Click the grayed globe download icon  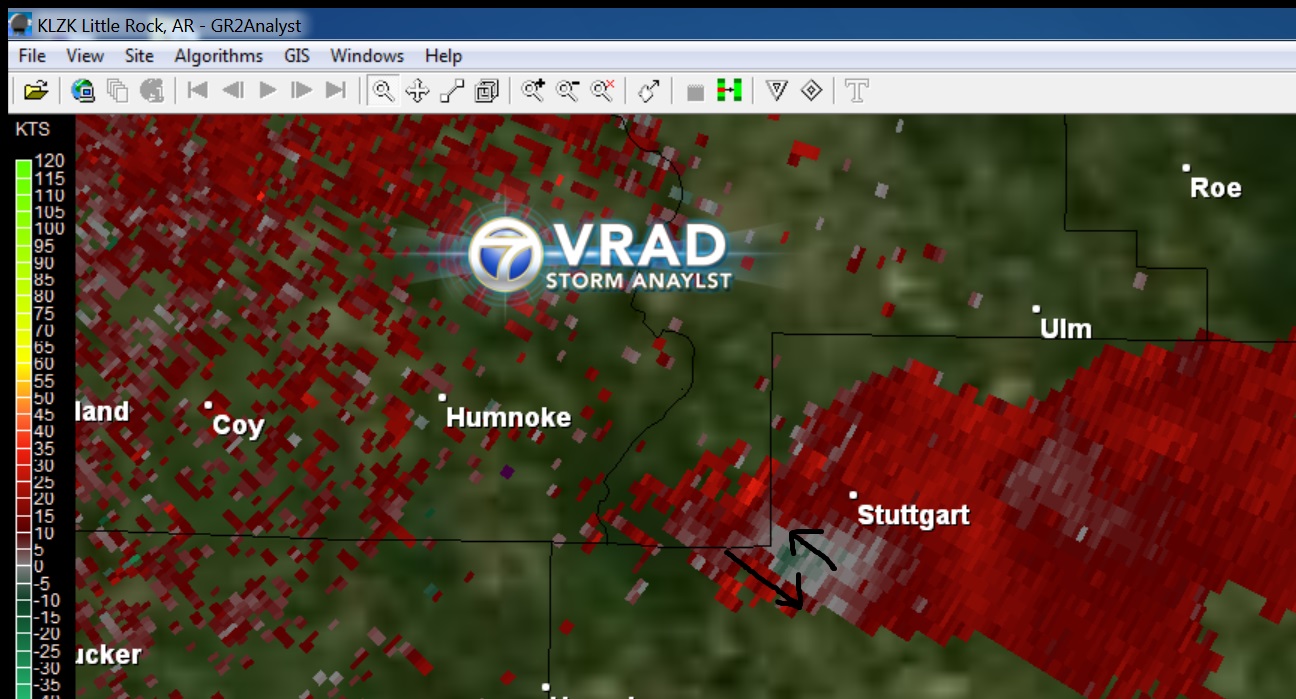(x=152, y=91)
